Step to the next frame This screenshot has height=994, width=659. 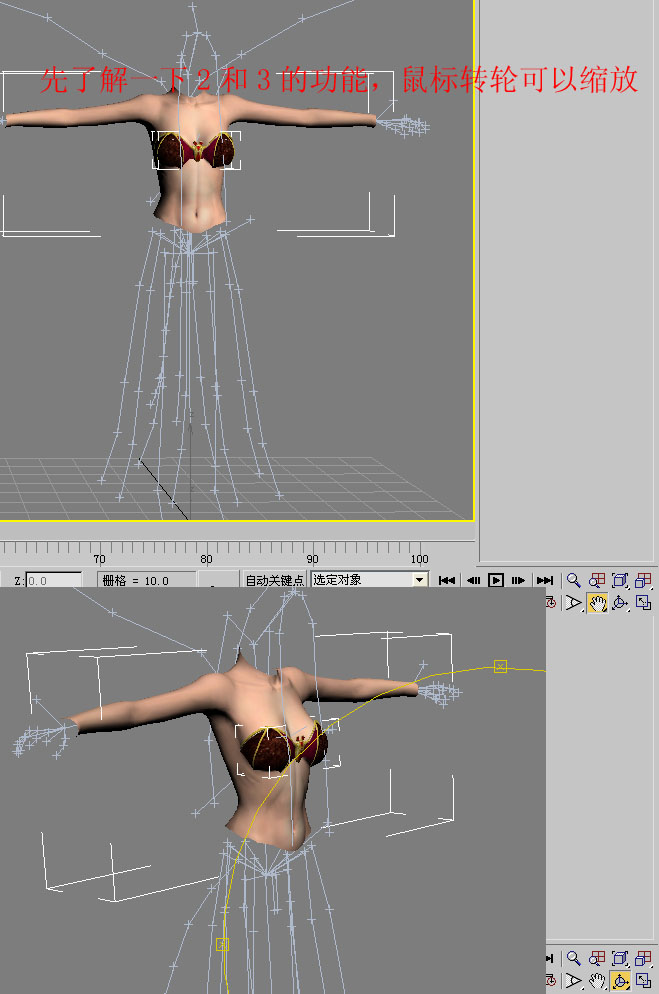coord(519,580)
